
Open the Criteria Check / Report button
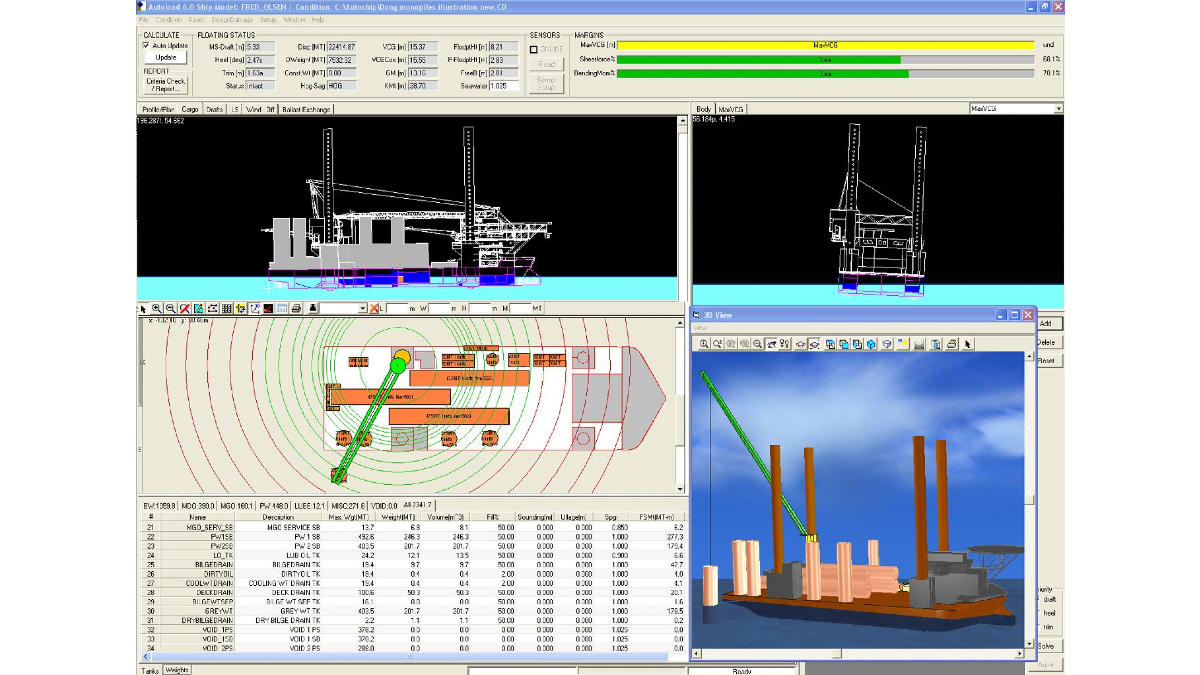pyautogui.click(x=165, y=85)
